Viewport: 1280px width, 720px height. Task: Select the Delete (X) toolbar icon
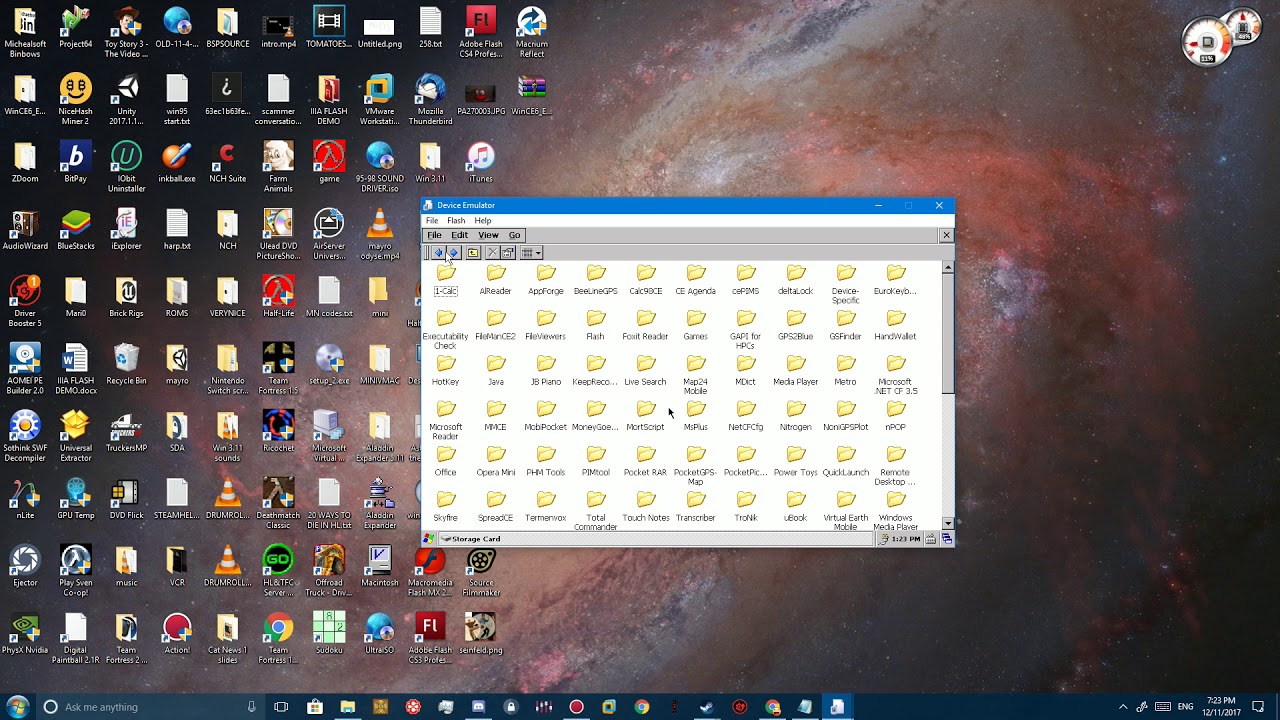point(492,253)
